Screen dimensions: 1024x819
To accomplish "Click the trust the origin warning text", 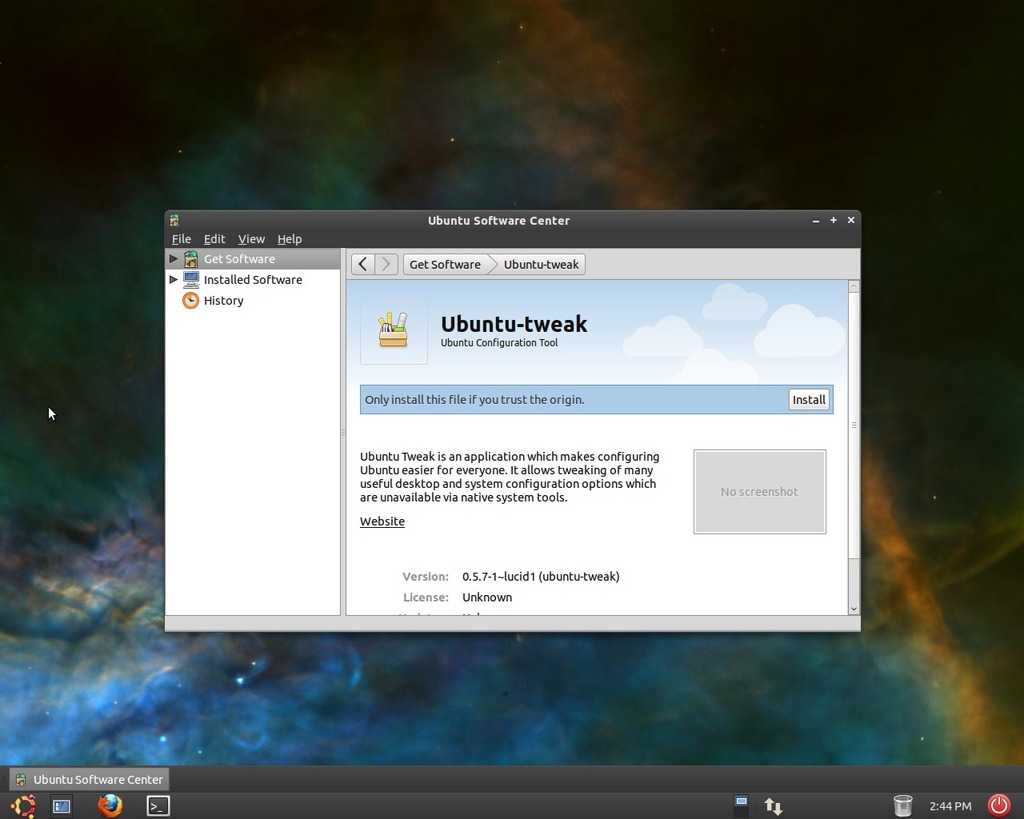I will (475, 400).
